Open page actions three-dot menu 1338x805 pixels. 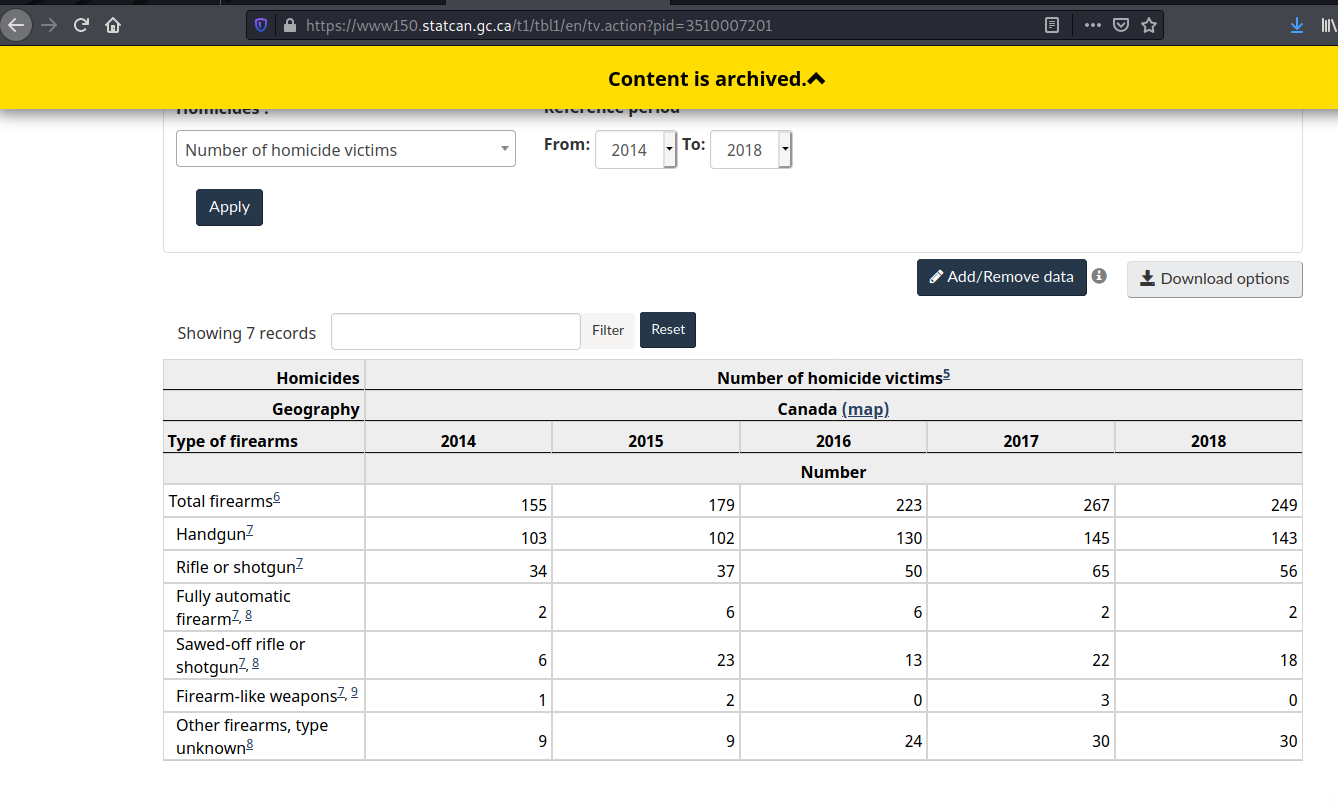tap(1092, 25)
